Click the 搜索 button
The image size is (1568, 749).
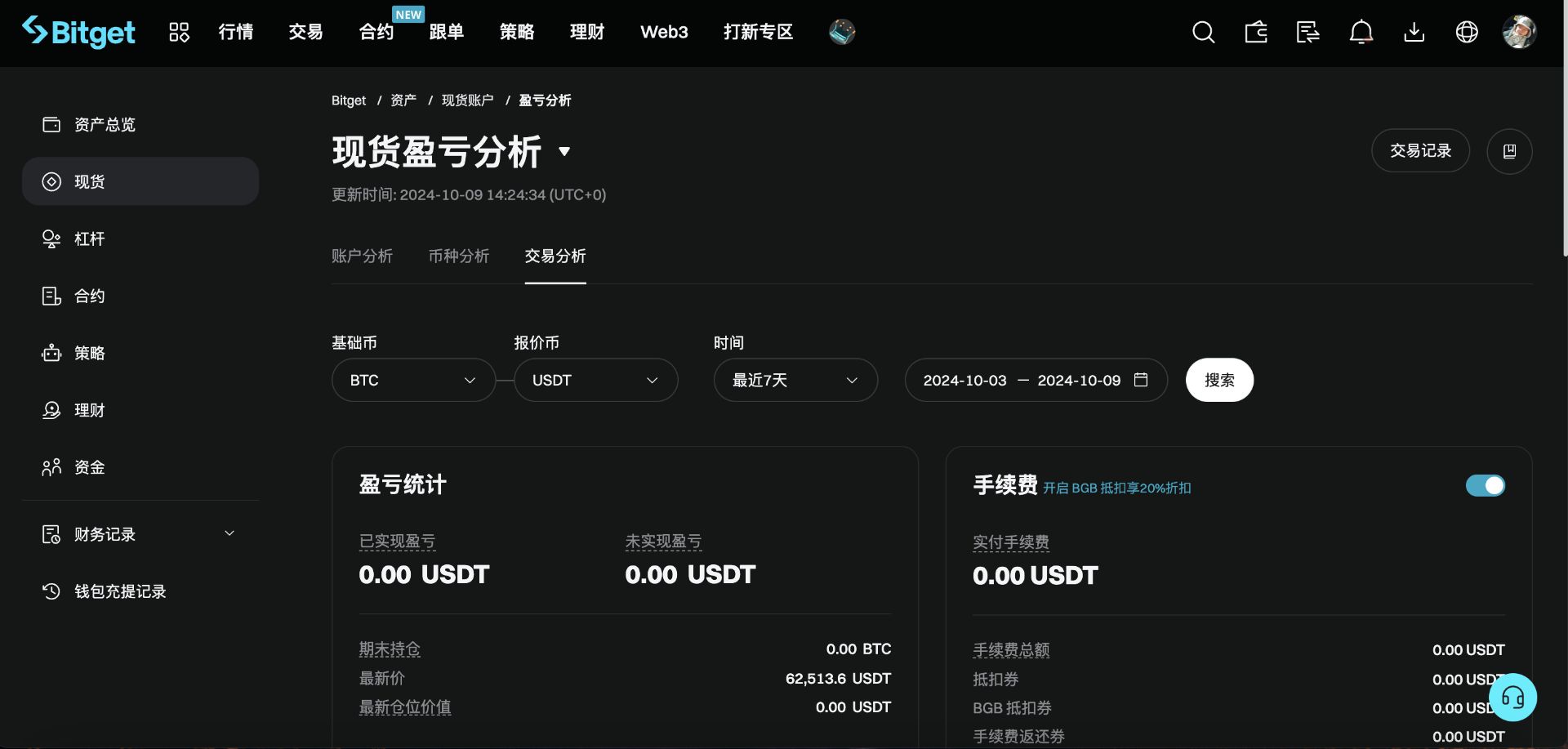pos(1219,380)
